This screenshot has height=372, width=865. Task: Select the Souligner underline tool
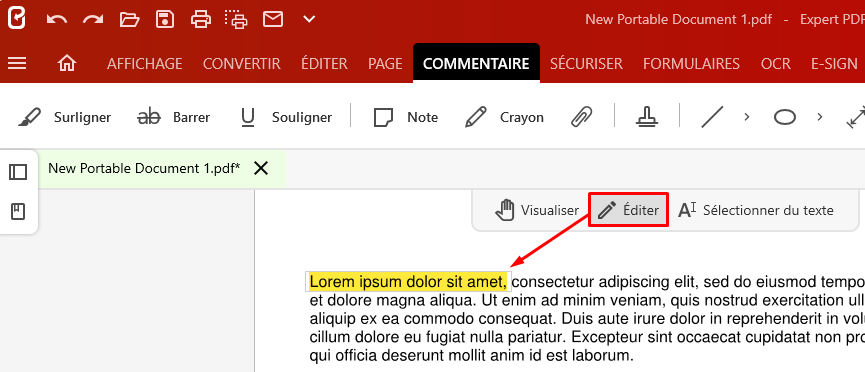click(x=286, y=118)
